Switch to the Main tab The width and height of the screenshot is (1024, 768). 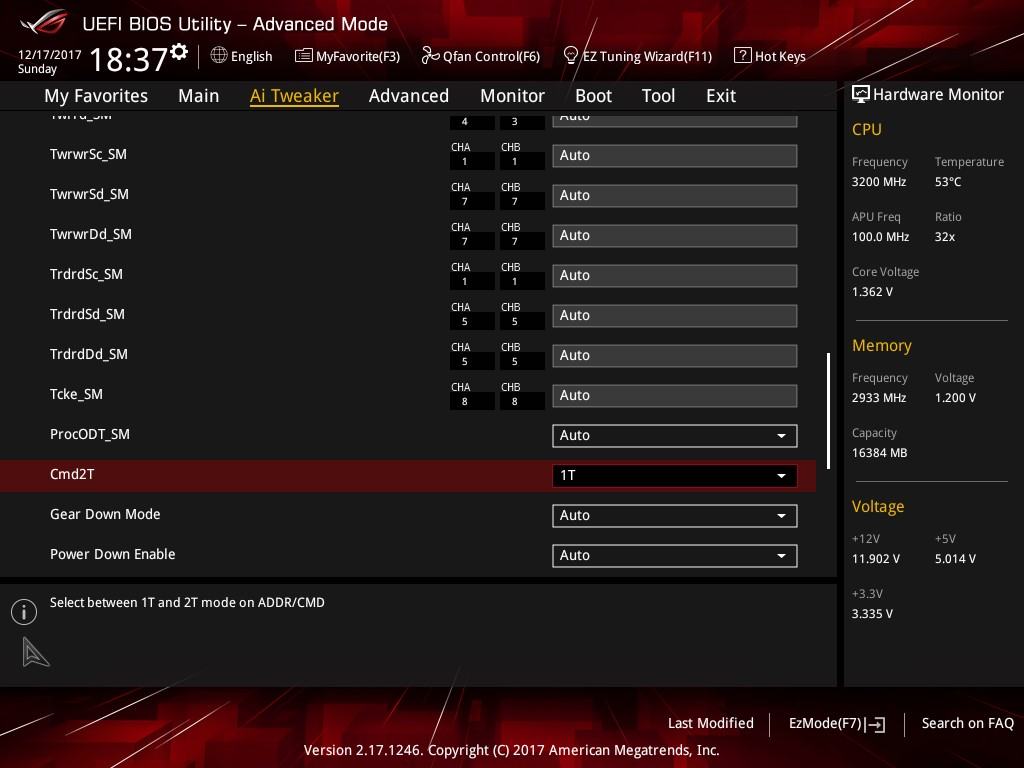199,96
